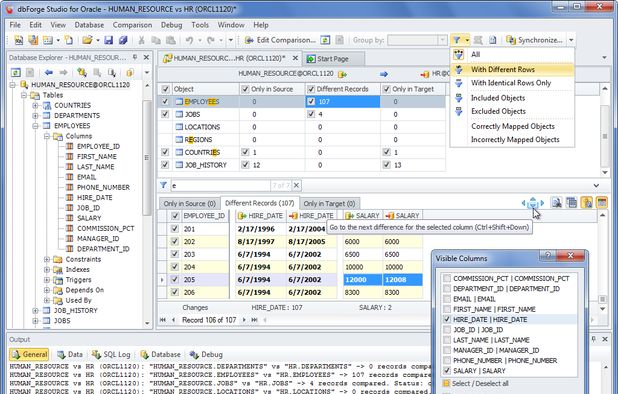
Task: Open the Debug output tab
Action: (206, 354)
